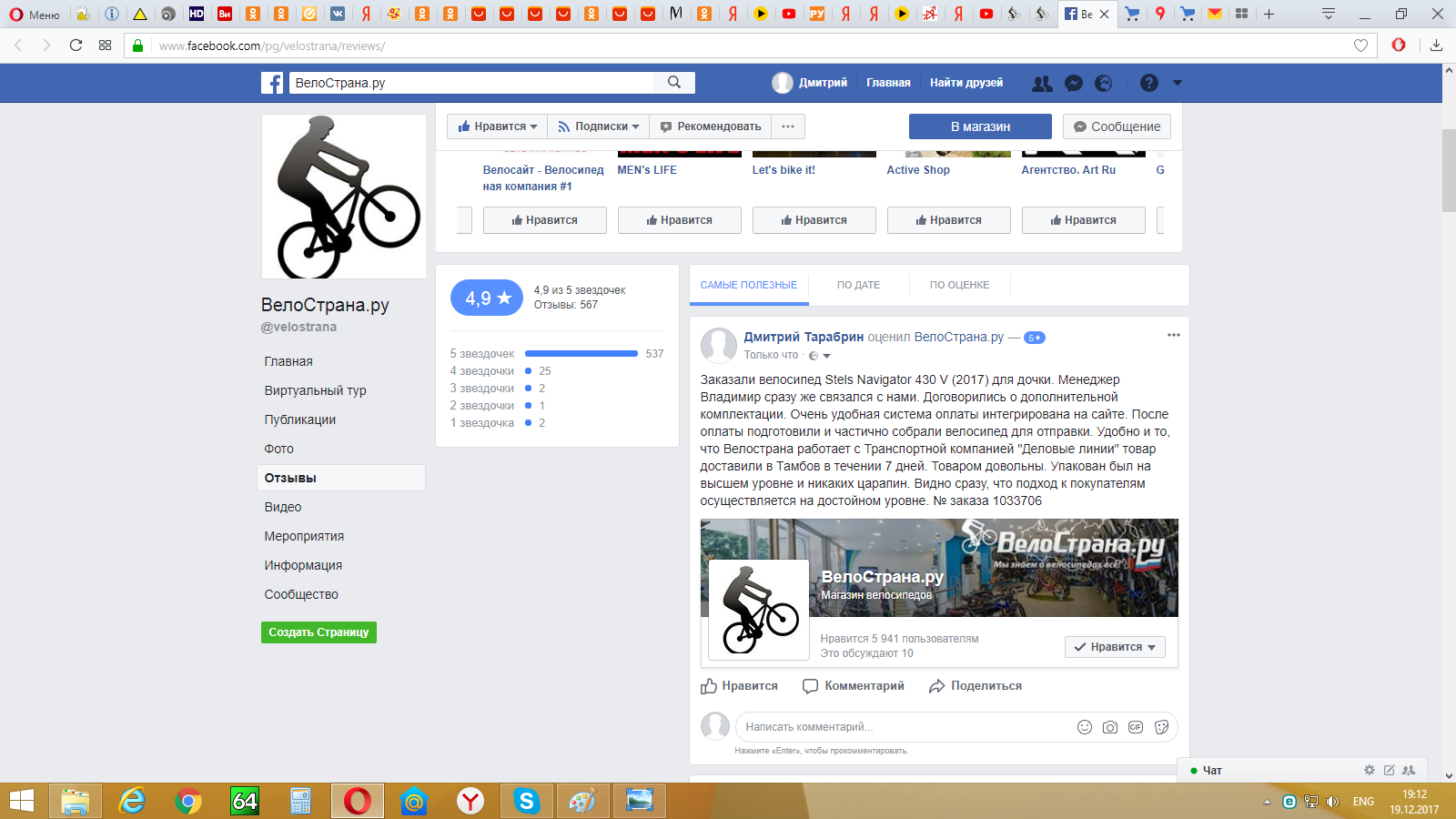Click the ENG language indicator in tray
Image resolution: width=1456 pixels, height=819 pixels.
click(1363, 802)
